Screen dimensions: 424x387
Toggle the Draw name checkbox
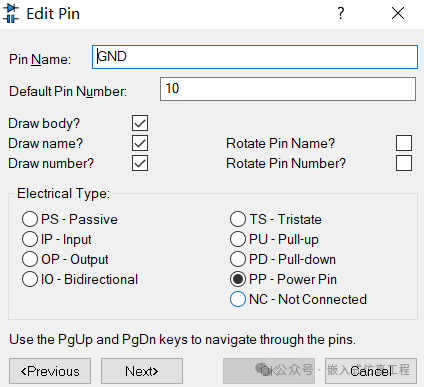click(x=140, y=143)
